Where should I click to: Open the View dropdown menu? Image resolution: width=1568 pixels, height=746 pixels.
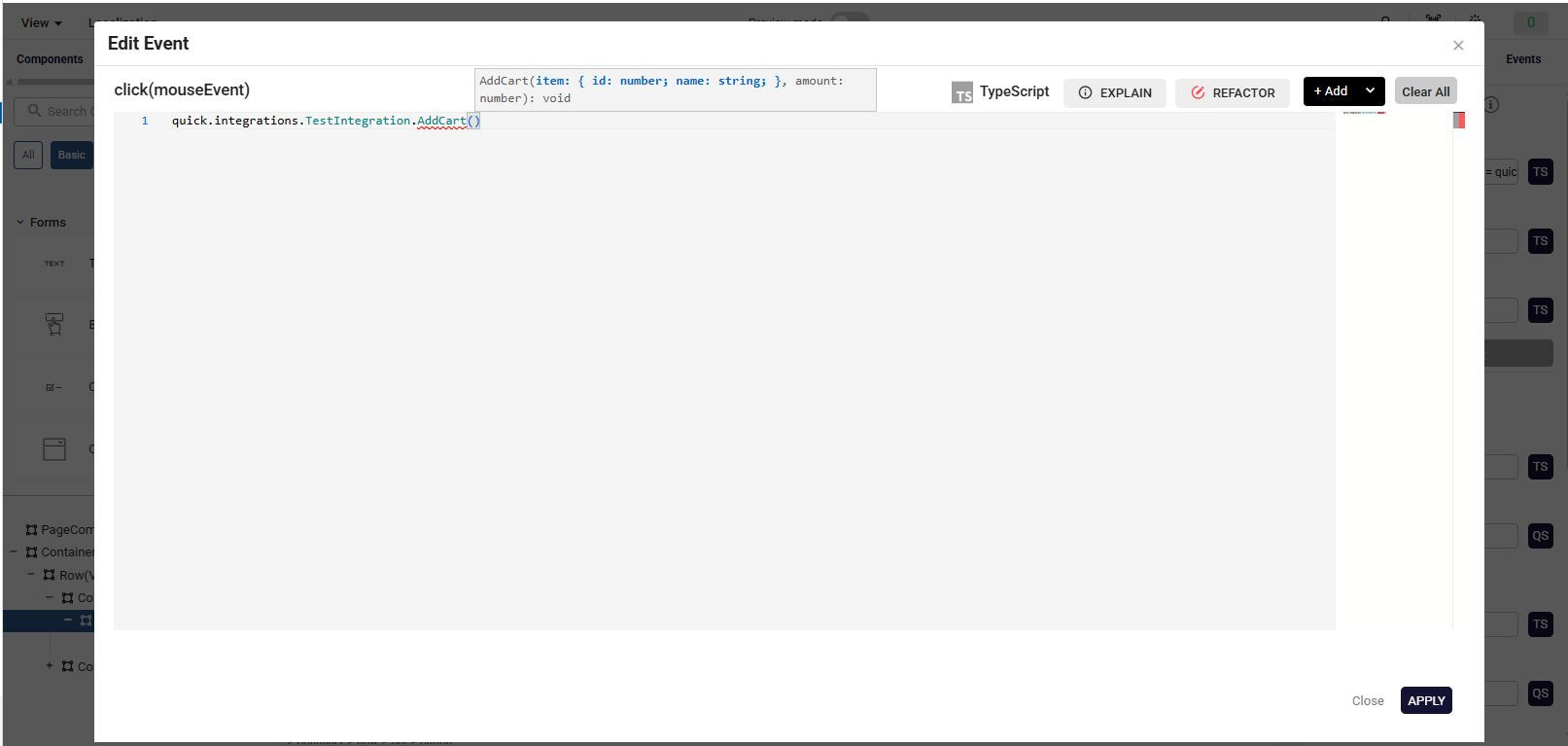click(41, 23)
